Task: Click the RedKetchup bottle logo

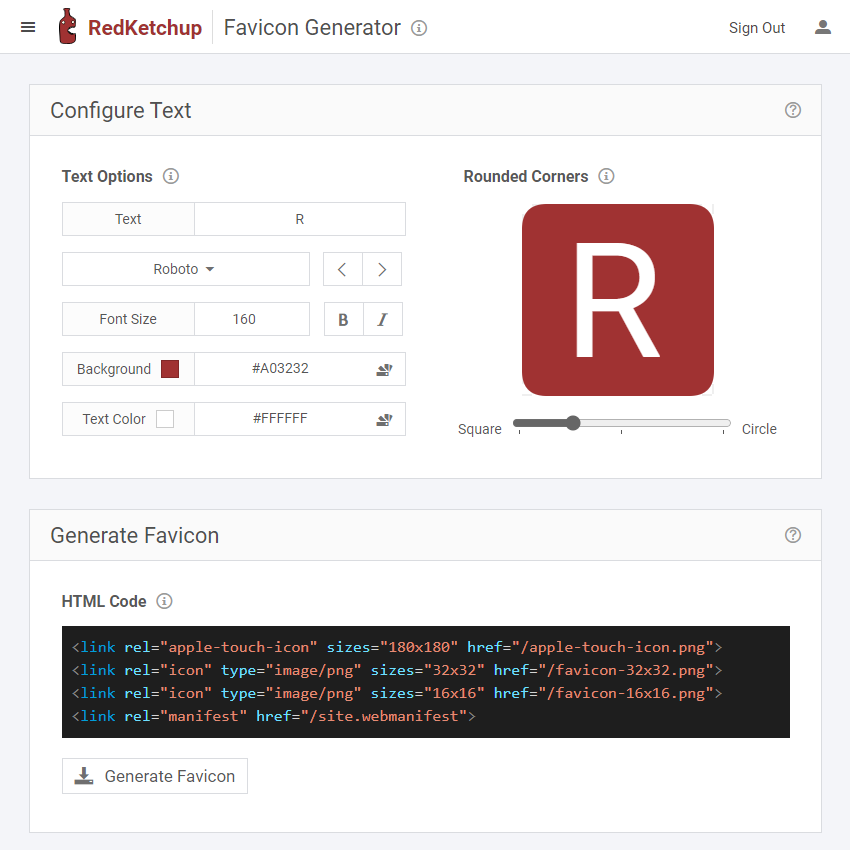Action: click(68, 26)
